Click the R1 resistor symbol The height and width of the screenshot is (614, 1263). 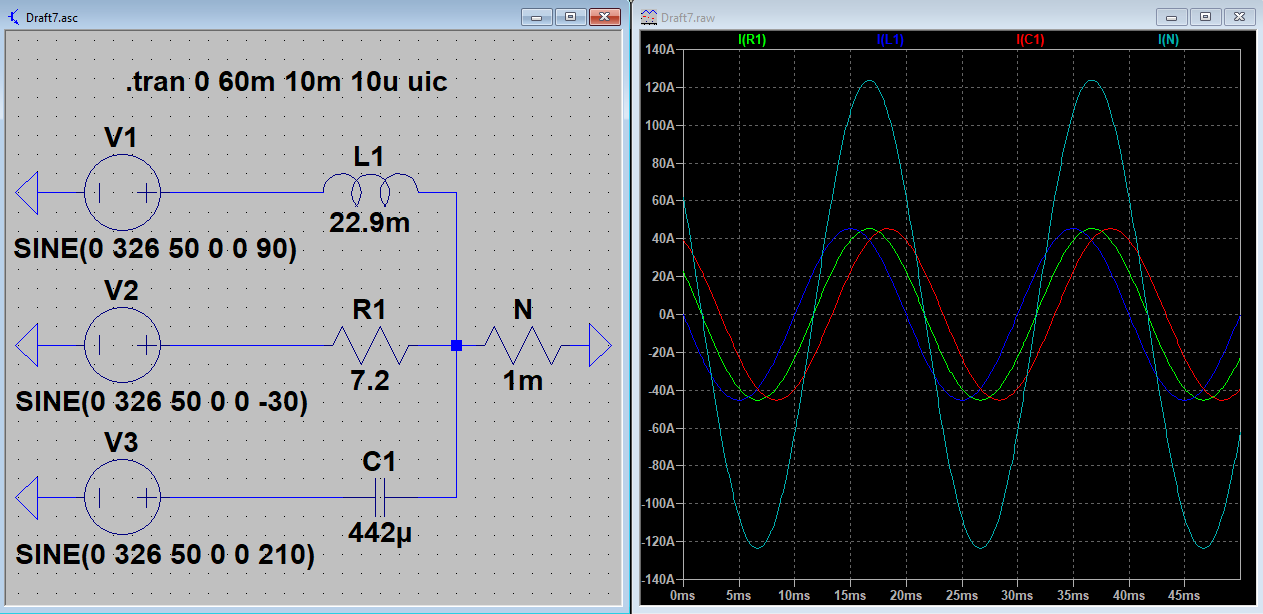tap(370, 345)
